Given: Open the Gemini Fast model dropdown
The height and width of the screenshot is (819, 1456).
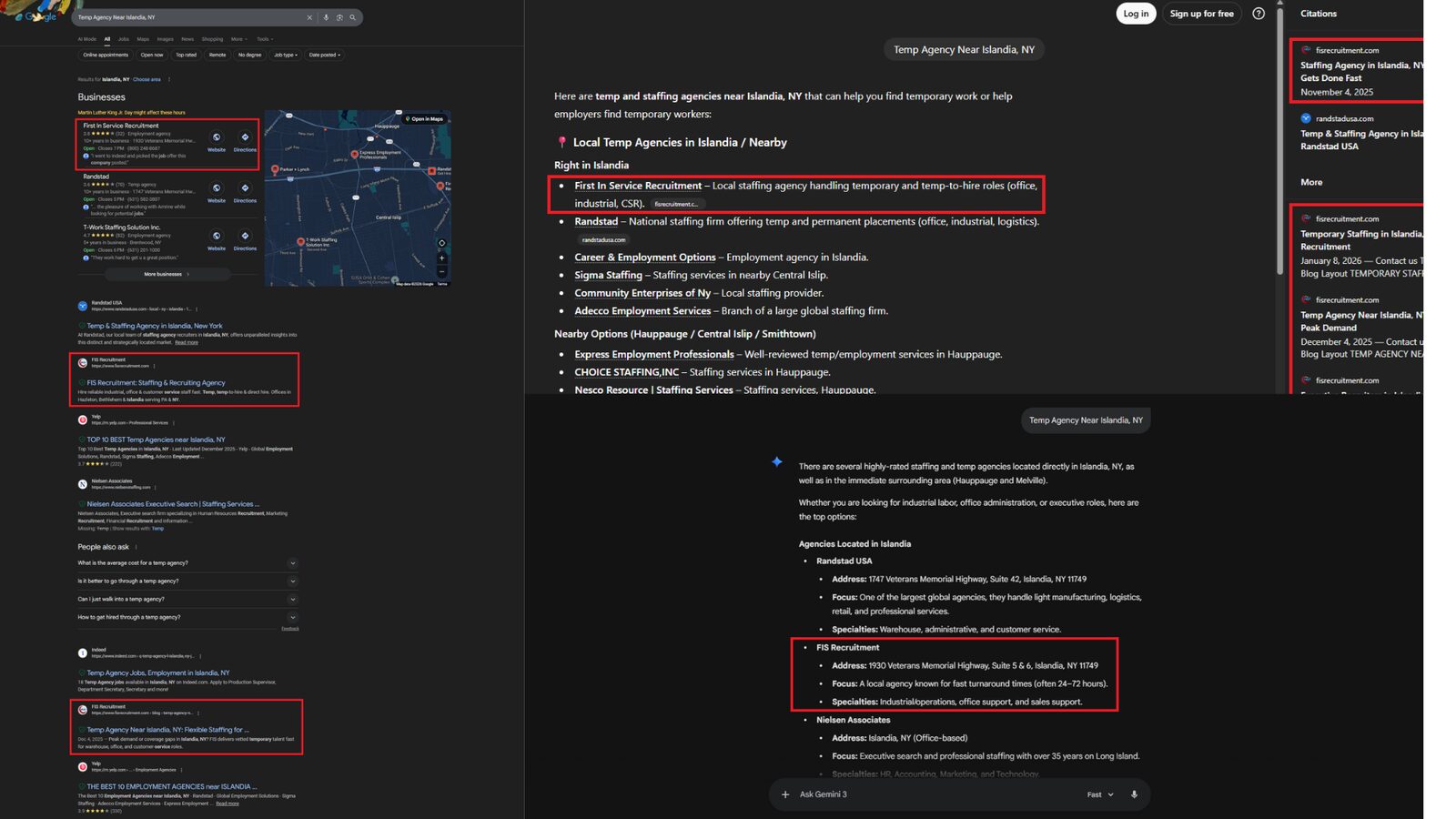Looking at the screenshot, I should (1100, 794).
